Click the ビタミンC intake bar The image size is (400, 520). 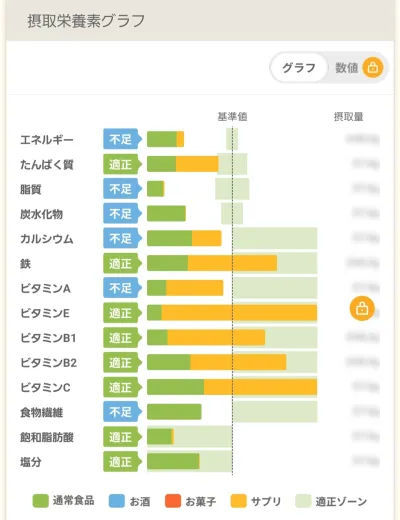click(232, 387)
